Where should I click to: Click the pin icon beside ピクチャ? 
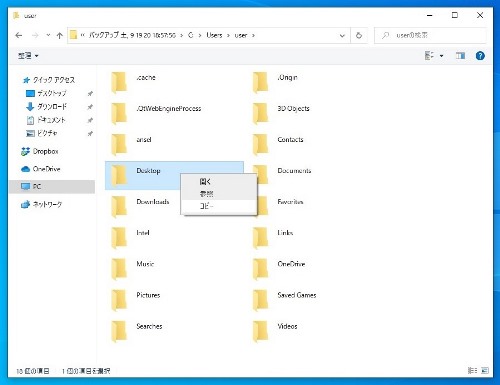point(90,134)
